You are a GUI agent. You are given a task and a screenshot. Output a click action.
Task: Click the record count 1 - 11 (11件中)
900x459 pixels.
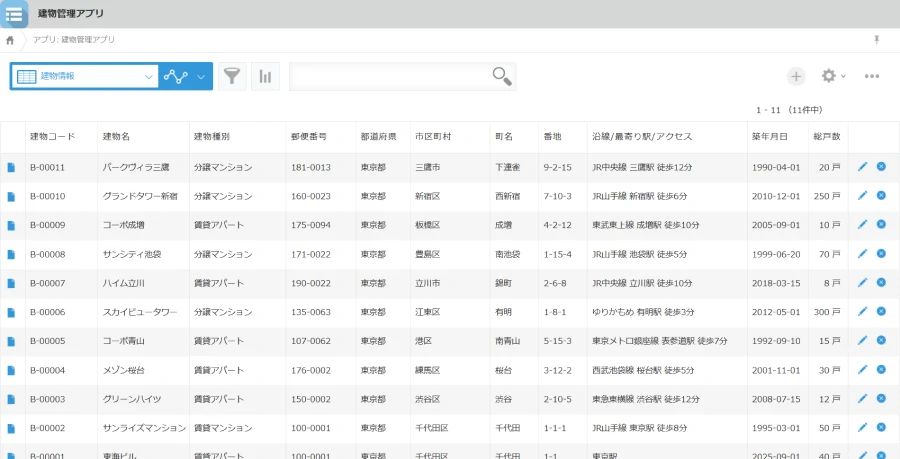789,110
